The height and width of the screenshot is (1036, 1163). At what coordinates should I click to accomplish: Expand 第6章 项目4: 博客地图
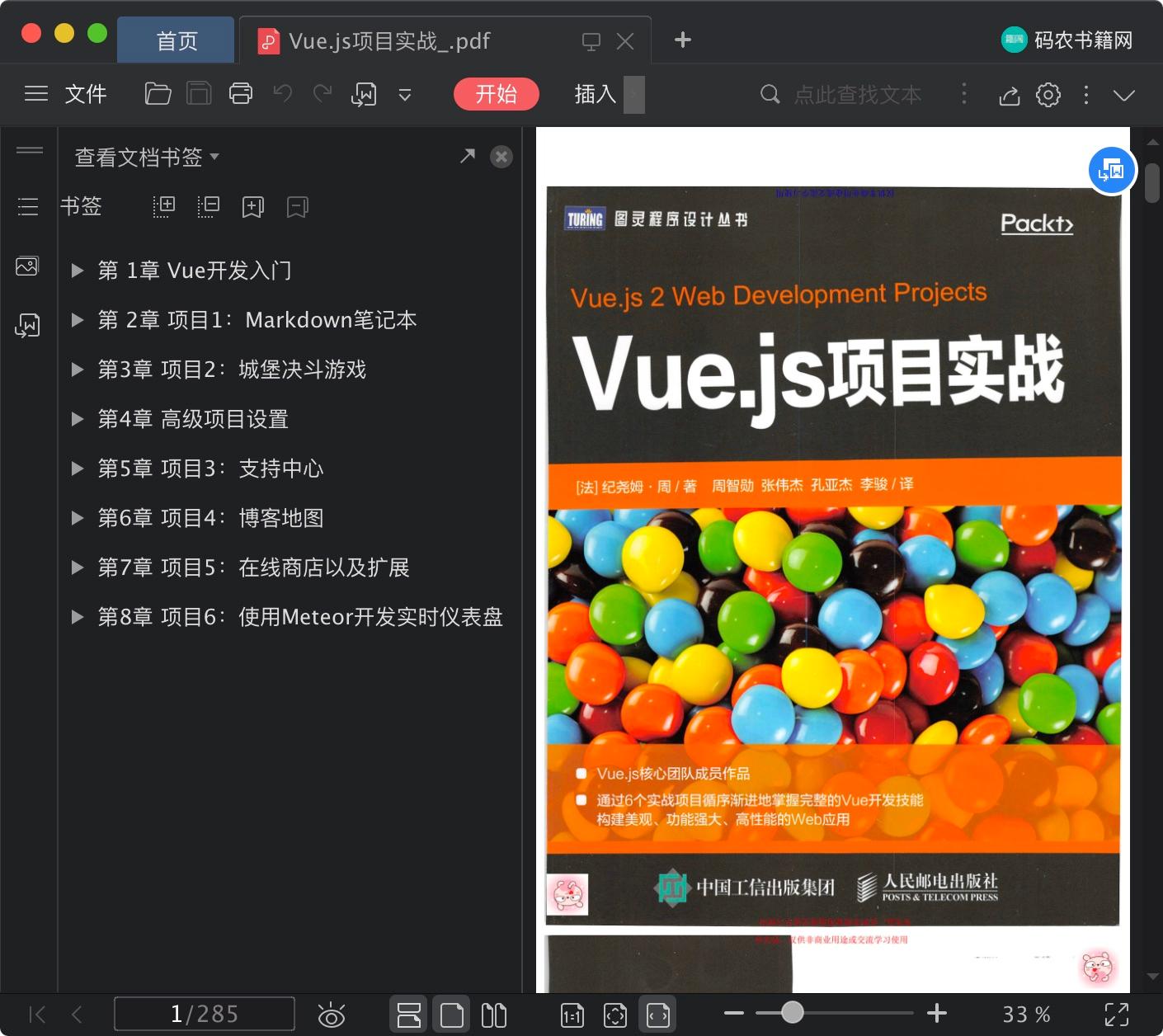click(x=78, y=518)
